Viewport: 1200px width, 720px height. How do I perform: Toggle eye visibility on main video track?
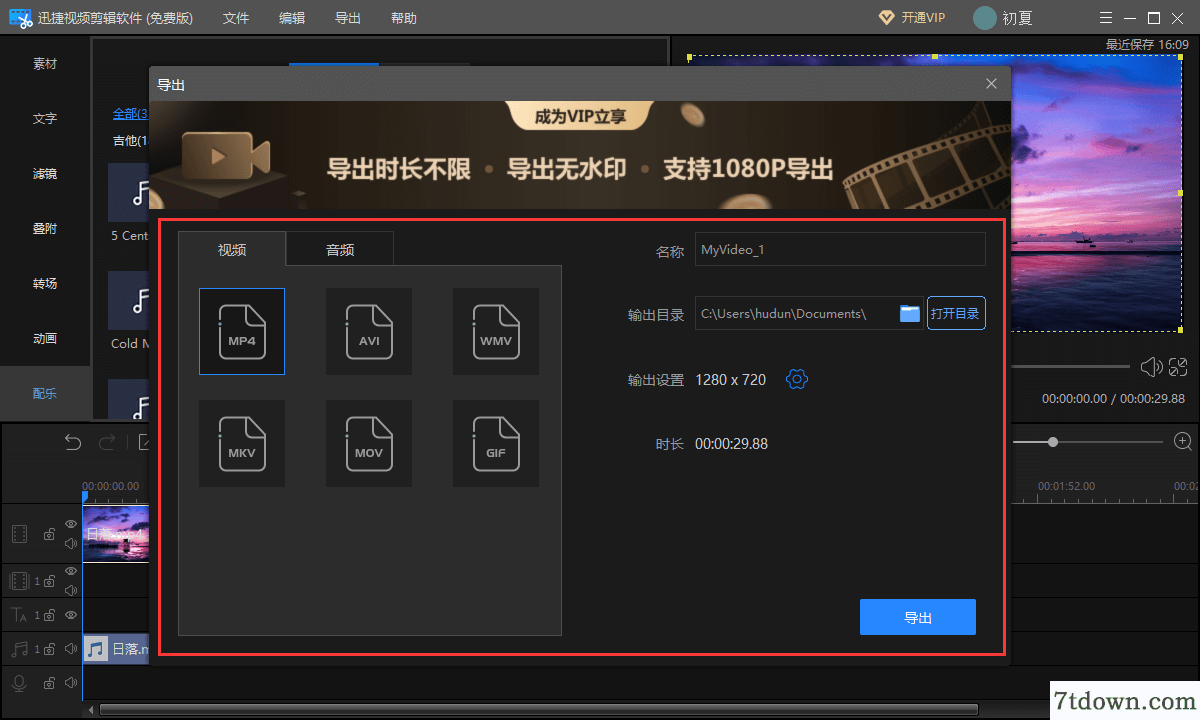click(71, 524)
